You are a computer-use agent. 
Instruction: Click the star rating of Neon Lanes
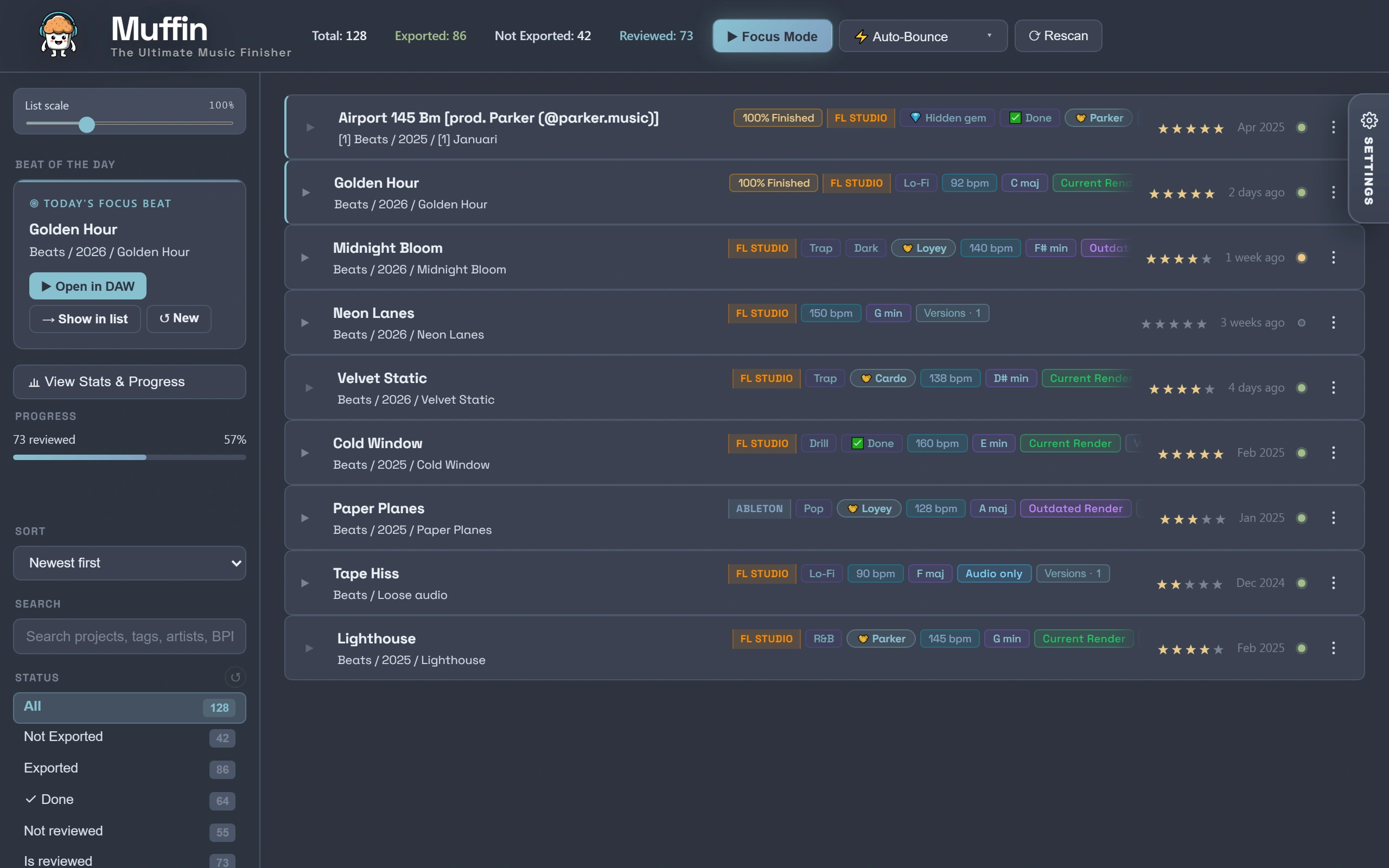point(1173,324)
